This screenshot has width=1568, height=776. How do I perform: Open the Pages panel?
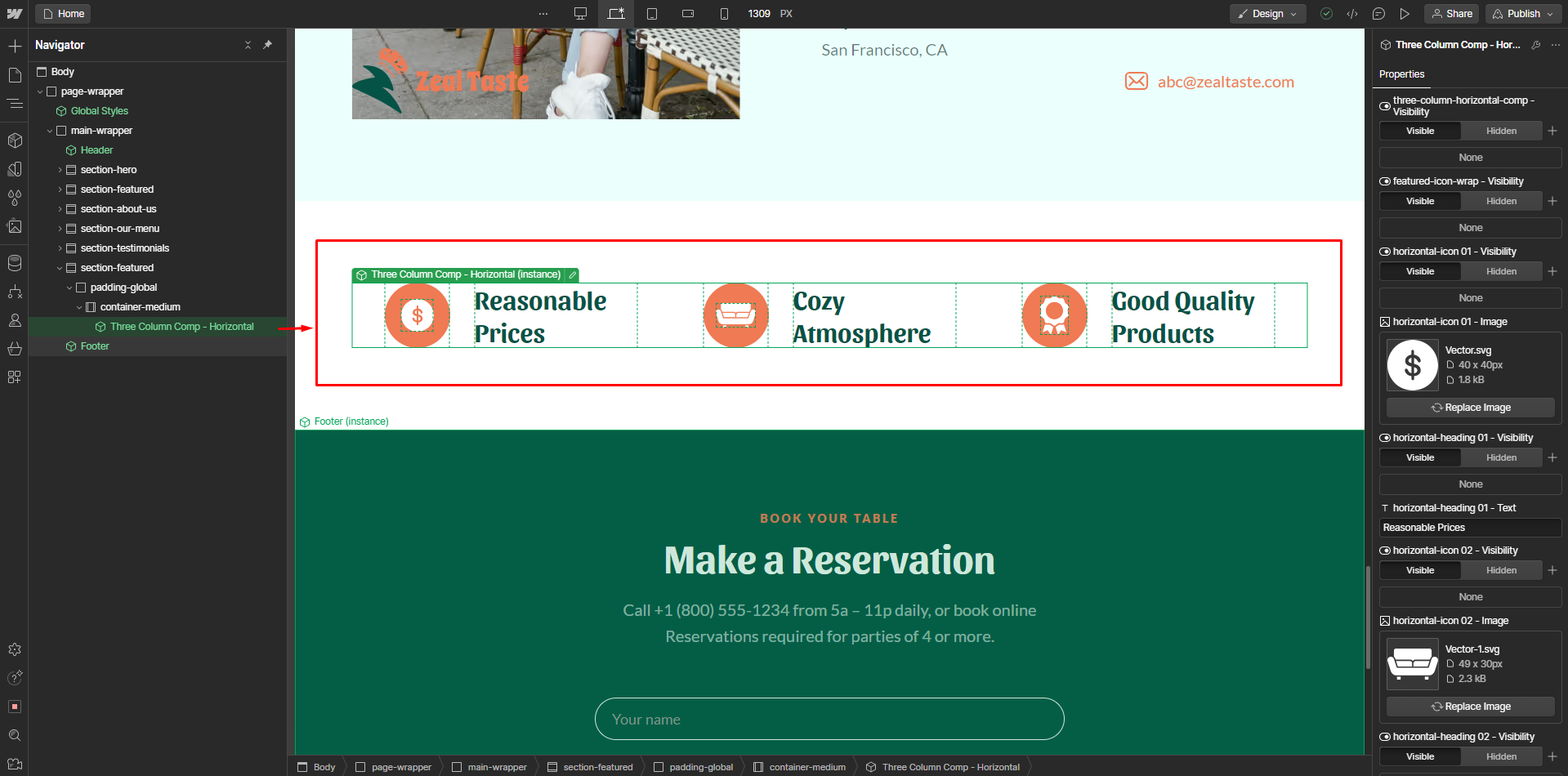tap(15, 74)
